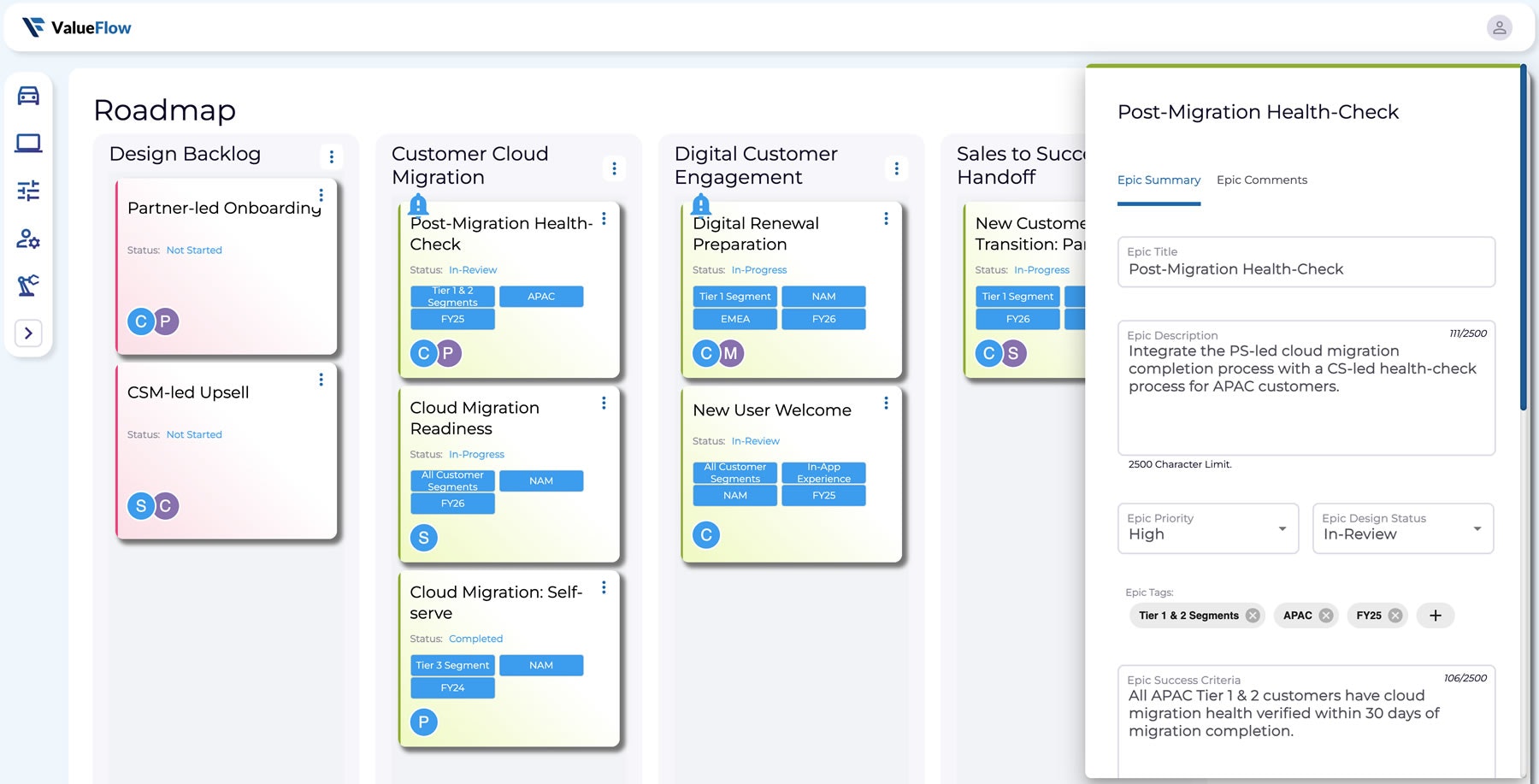Open Post-Migration Health-Check card menu

point(604,219)
